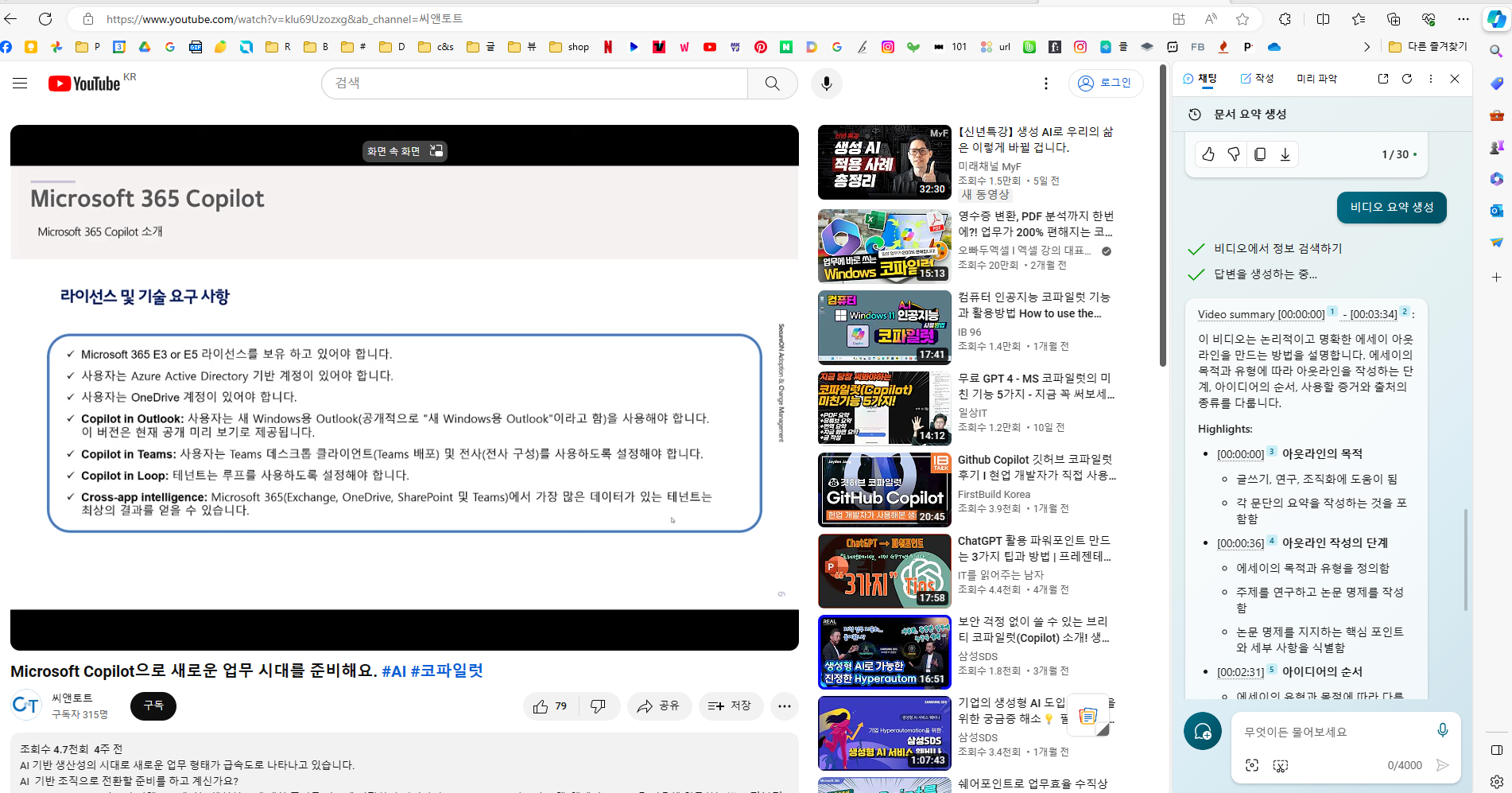Screen dimensions: 1512x793
Task: Click the 로그인 sign-in button
Action: pos(1106,83)
